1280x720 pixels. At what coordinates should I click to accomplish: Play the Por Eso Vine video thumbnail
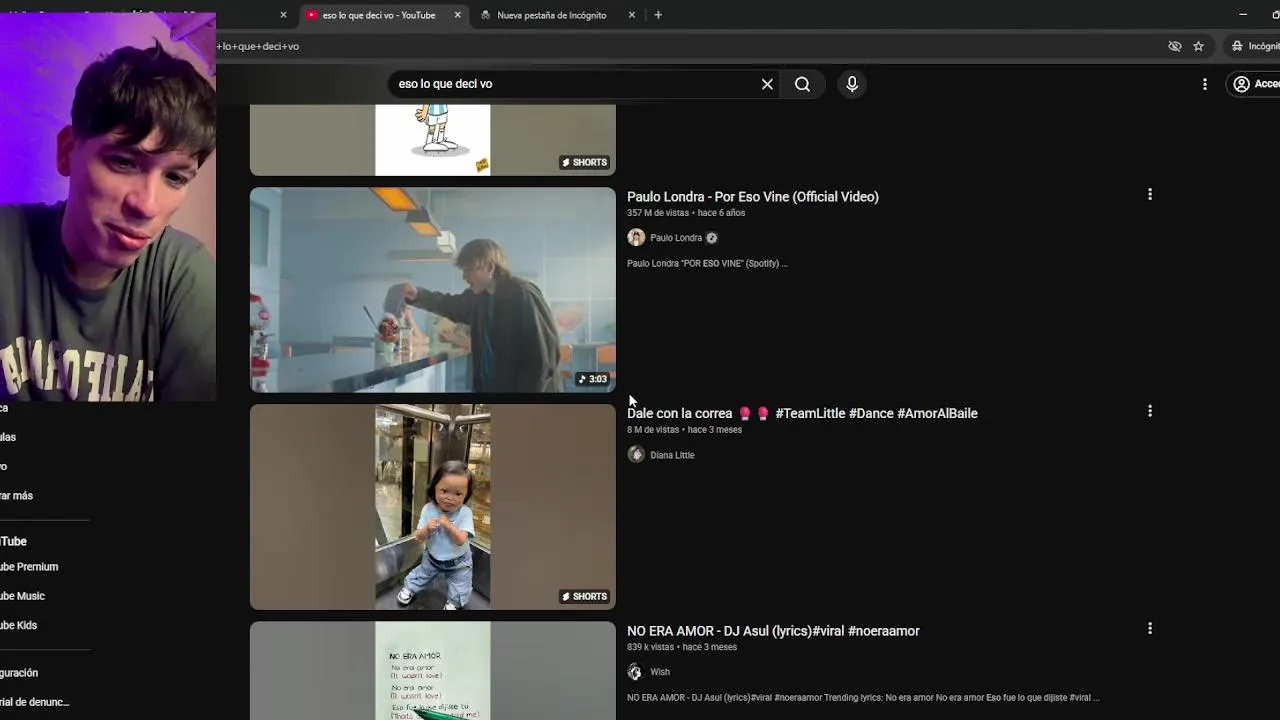pyautogui.click(x=433, y=290)
